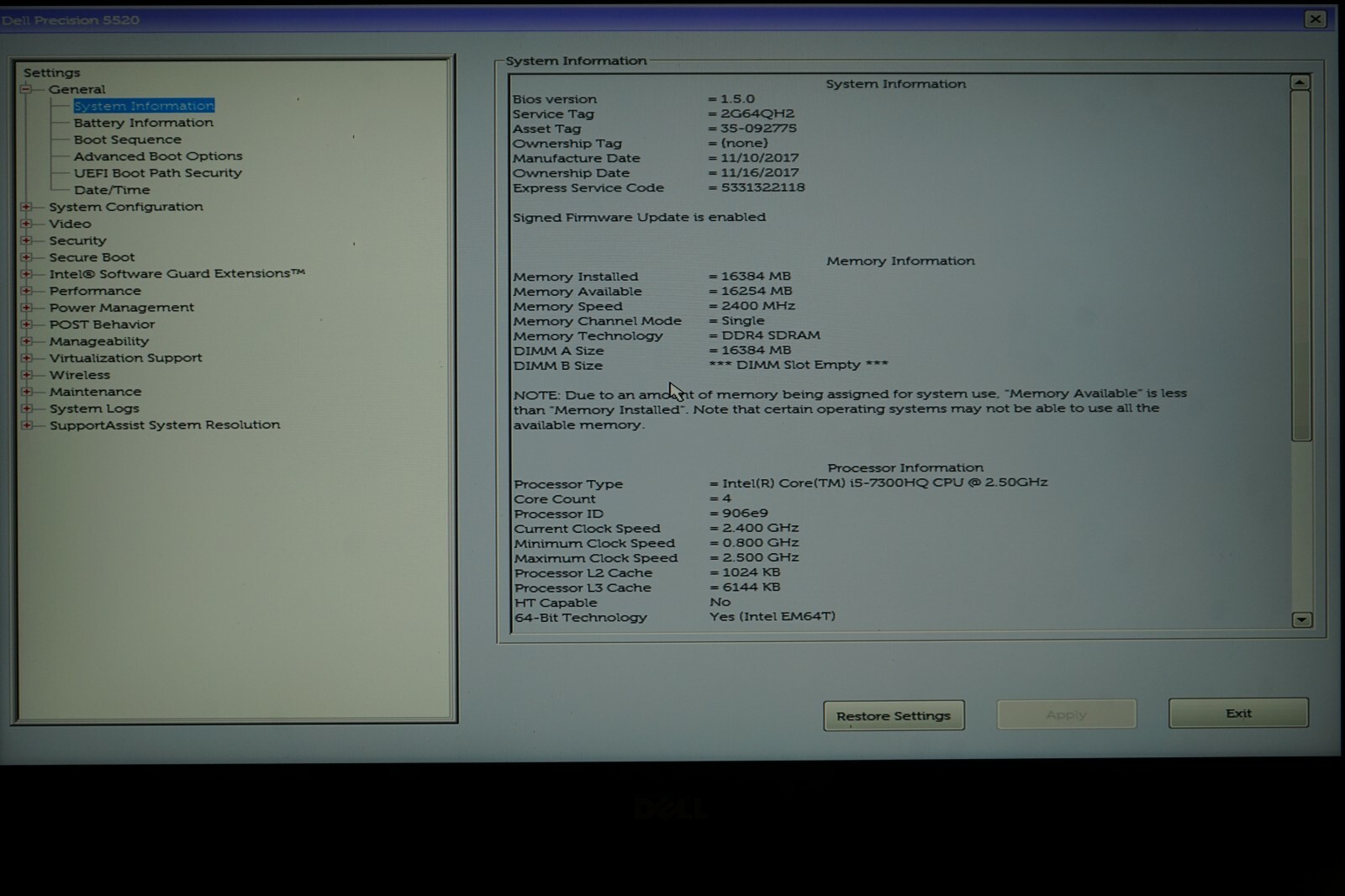Select the Maintenance label
The width and height of the screenshot is (1345, 896).
point(95,392)
